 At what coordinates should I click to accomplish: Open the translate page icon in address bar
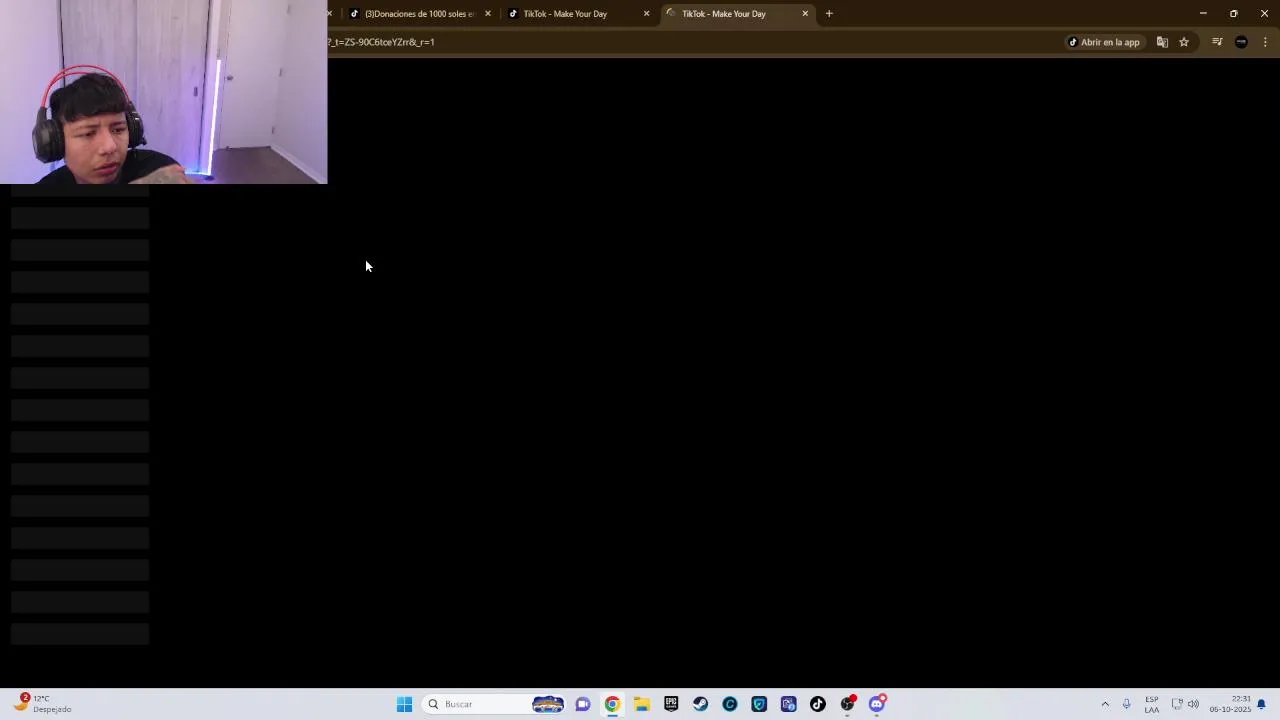(x=1162, y=42)
